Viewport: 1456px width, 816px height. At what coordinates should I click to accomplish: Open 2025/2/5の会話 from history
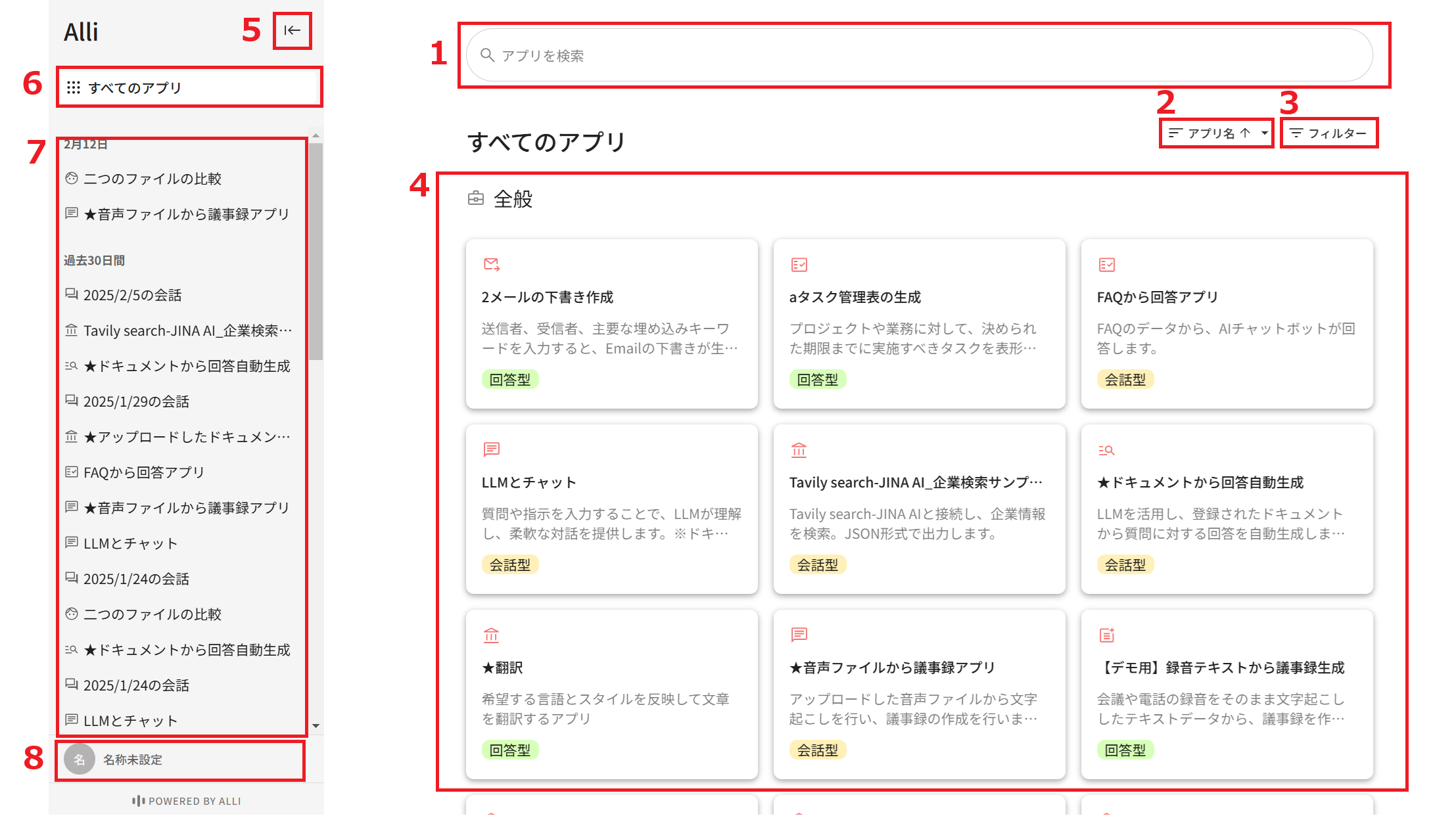pos(132,295)
